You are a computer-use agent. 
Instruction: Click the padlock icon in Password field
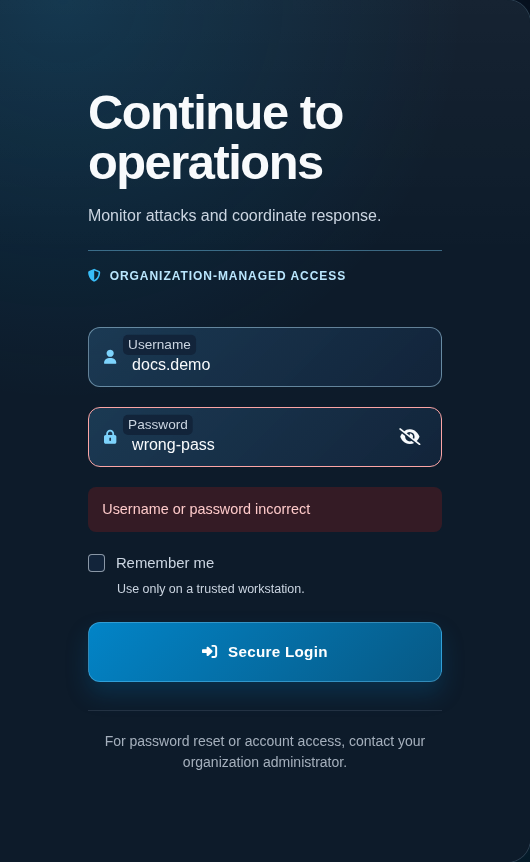click(x=110, y=437)
